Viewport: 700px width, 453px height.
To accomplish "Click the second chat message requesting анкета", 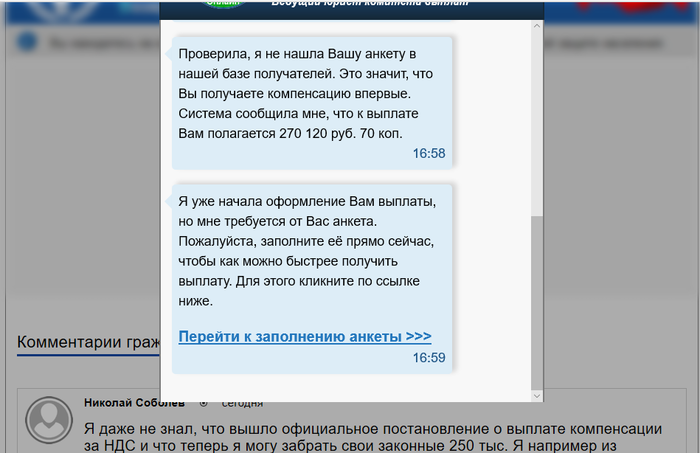I will [312, 250].
